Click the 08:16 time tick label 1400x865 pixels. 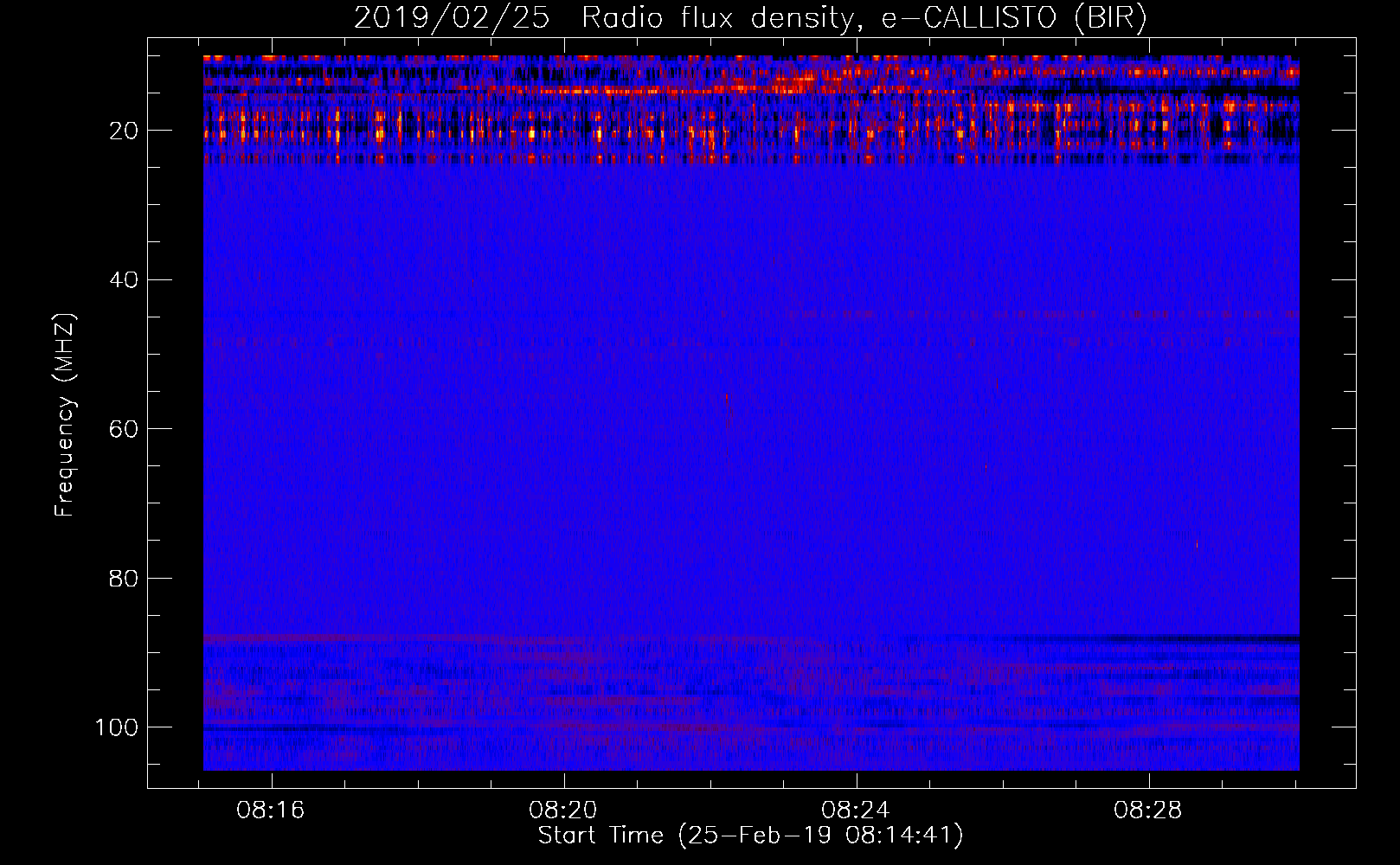click(272, 811)
